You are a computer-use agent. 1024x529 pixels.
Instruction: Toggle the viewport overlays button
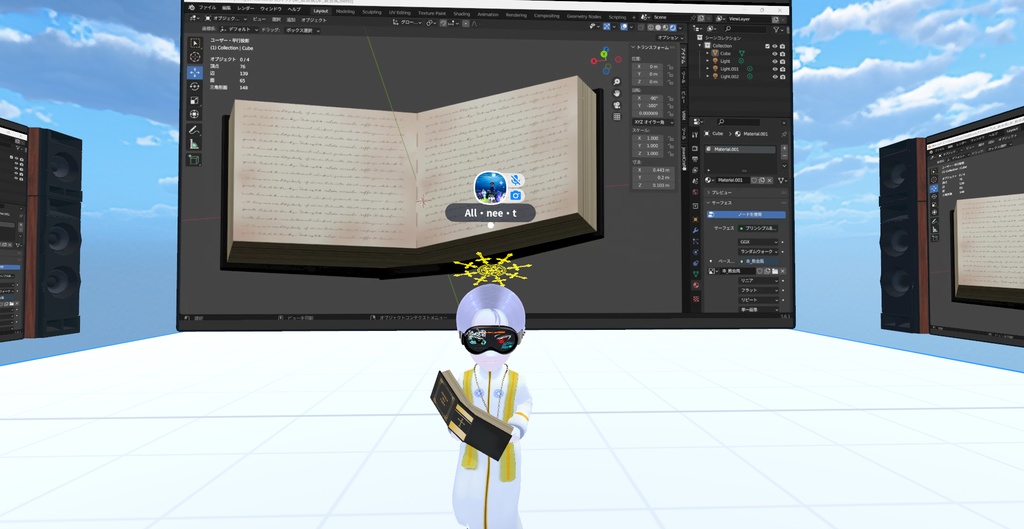624,27
